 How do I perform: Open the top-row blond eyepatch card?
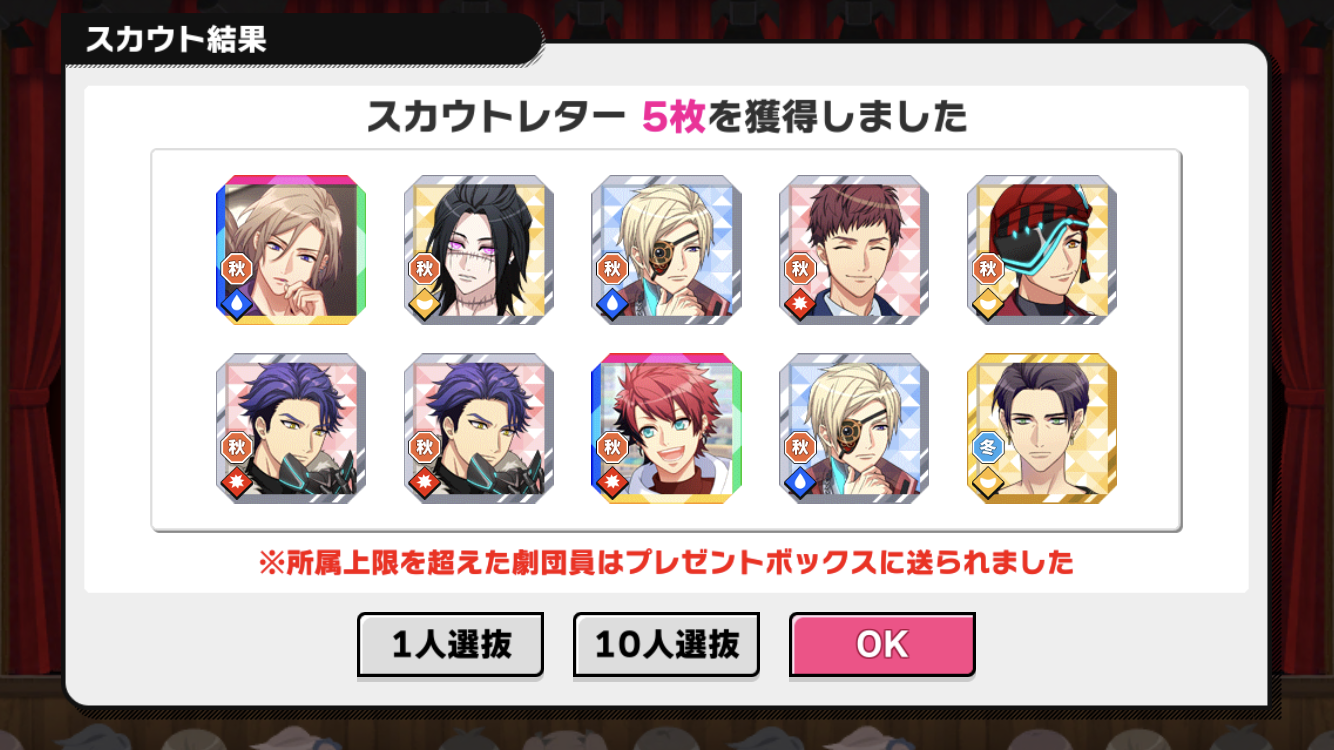(x=666, y=250)
